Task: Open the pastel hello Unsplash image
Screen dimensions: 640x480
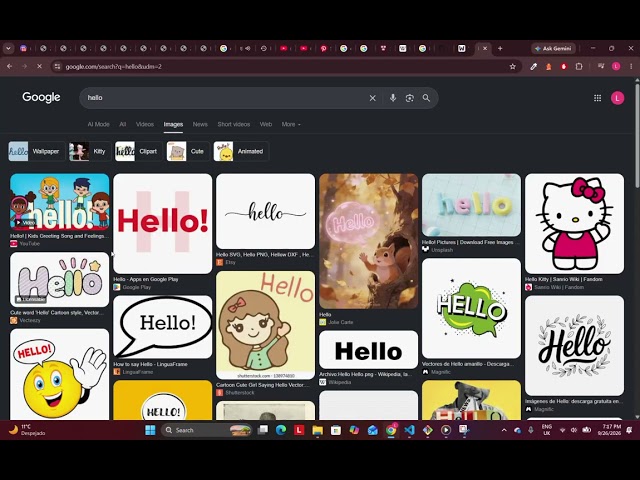Action: (x=471, y=205)
